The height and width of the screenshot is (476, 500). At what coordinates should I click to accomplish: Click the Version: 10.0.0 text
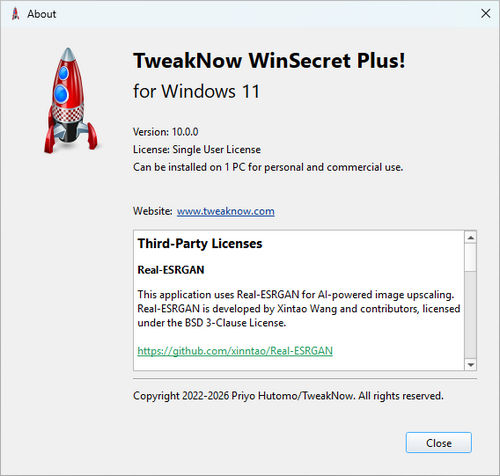click(x=166, y=132)
